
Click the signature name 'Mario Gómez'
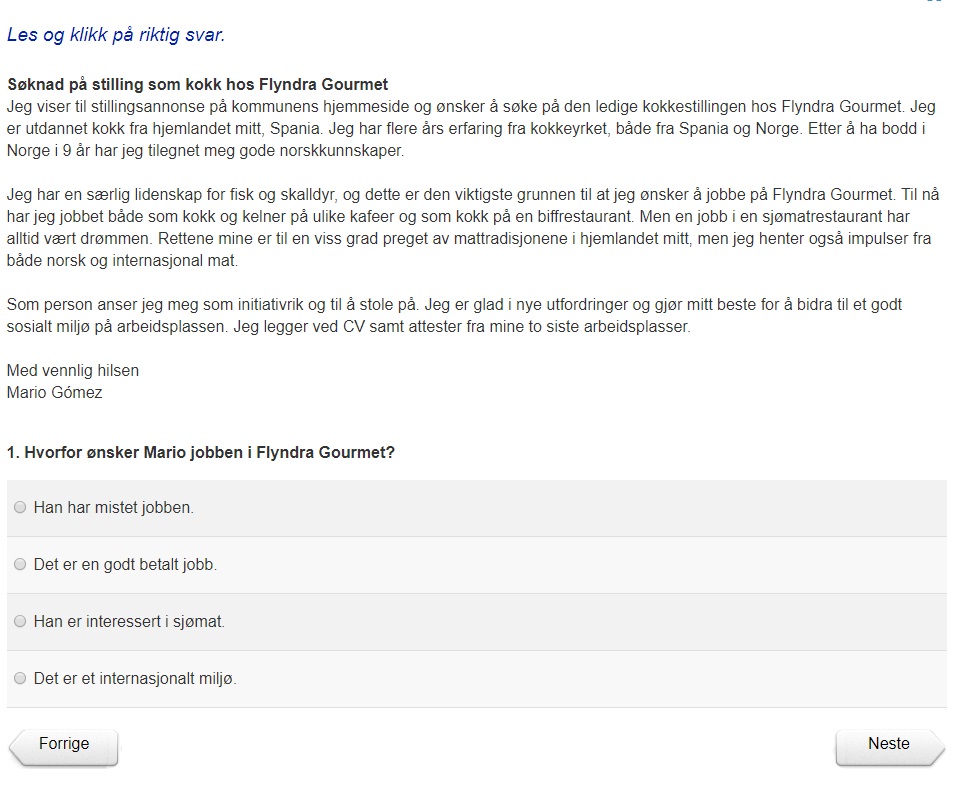[x=54, y=393]
